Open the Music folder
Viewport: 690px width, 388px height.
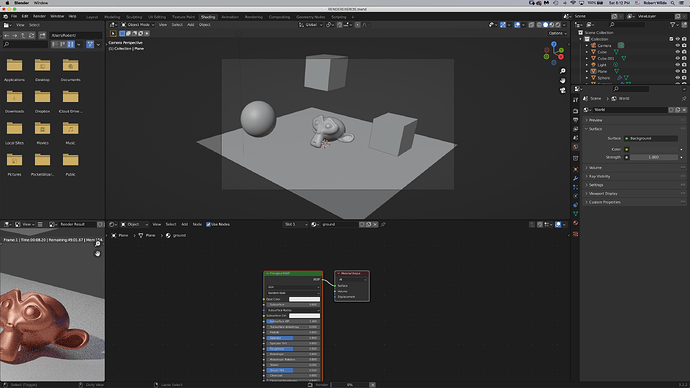pos(70,129)
